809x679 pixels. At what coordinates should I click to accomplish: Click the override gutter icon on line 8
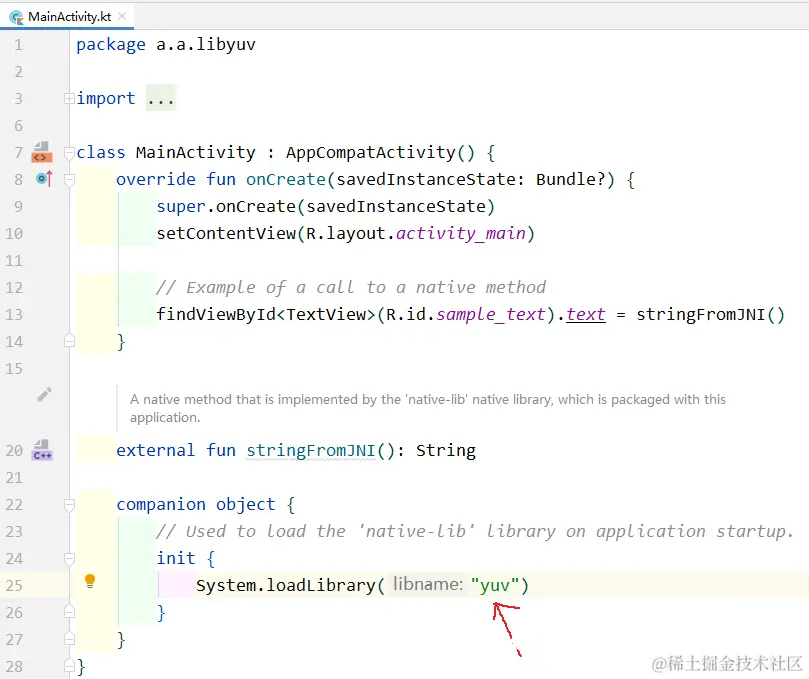coord(44,179)
